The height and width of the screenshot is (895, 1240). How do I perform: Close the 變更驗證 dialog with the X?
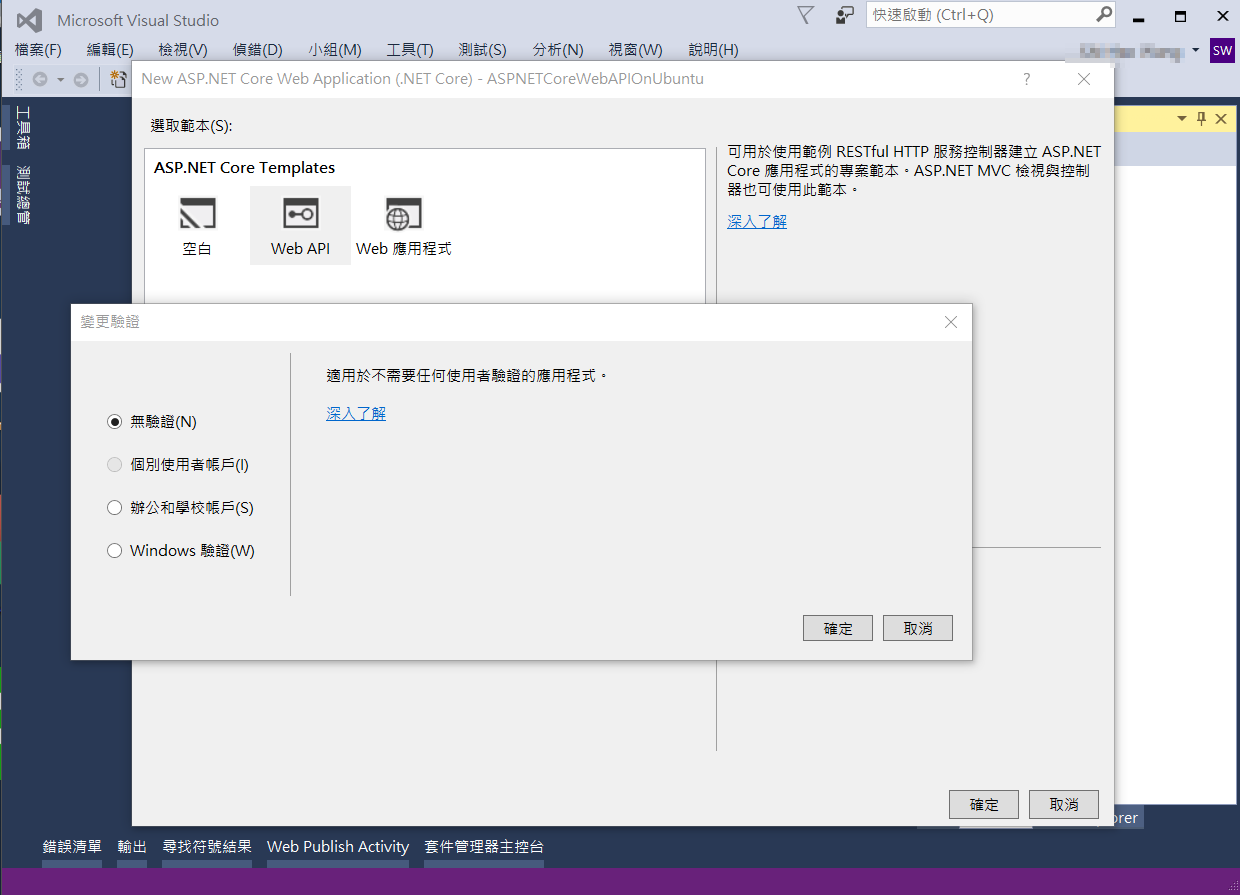[x=951, y=322]
